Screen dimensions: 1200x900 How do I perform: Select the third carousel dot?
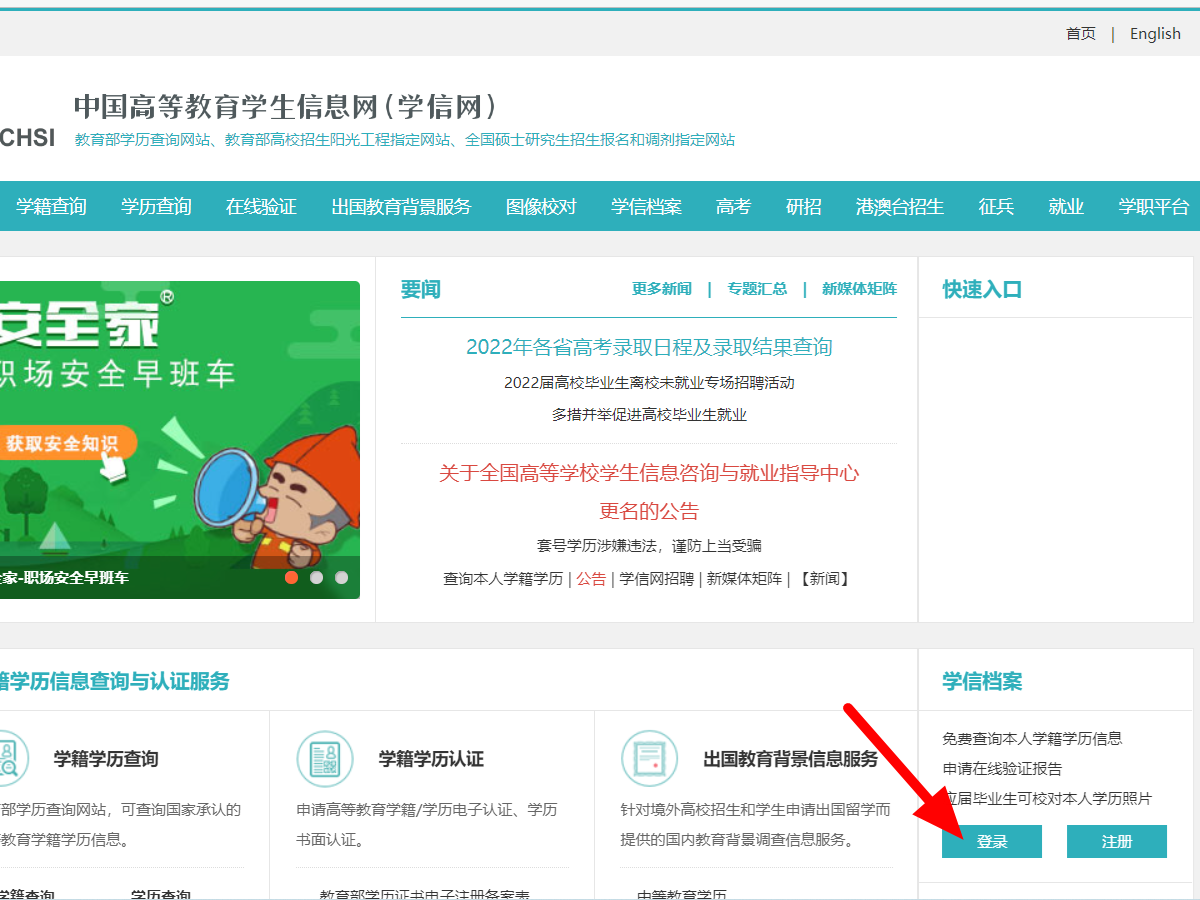click(342, 577)
